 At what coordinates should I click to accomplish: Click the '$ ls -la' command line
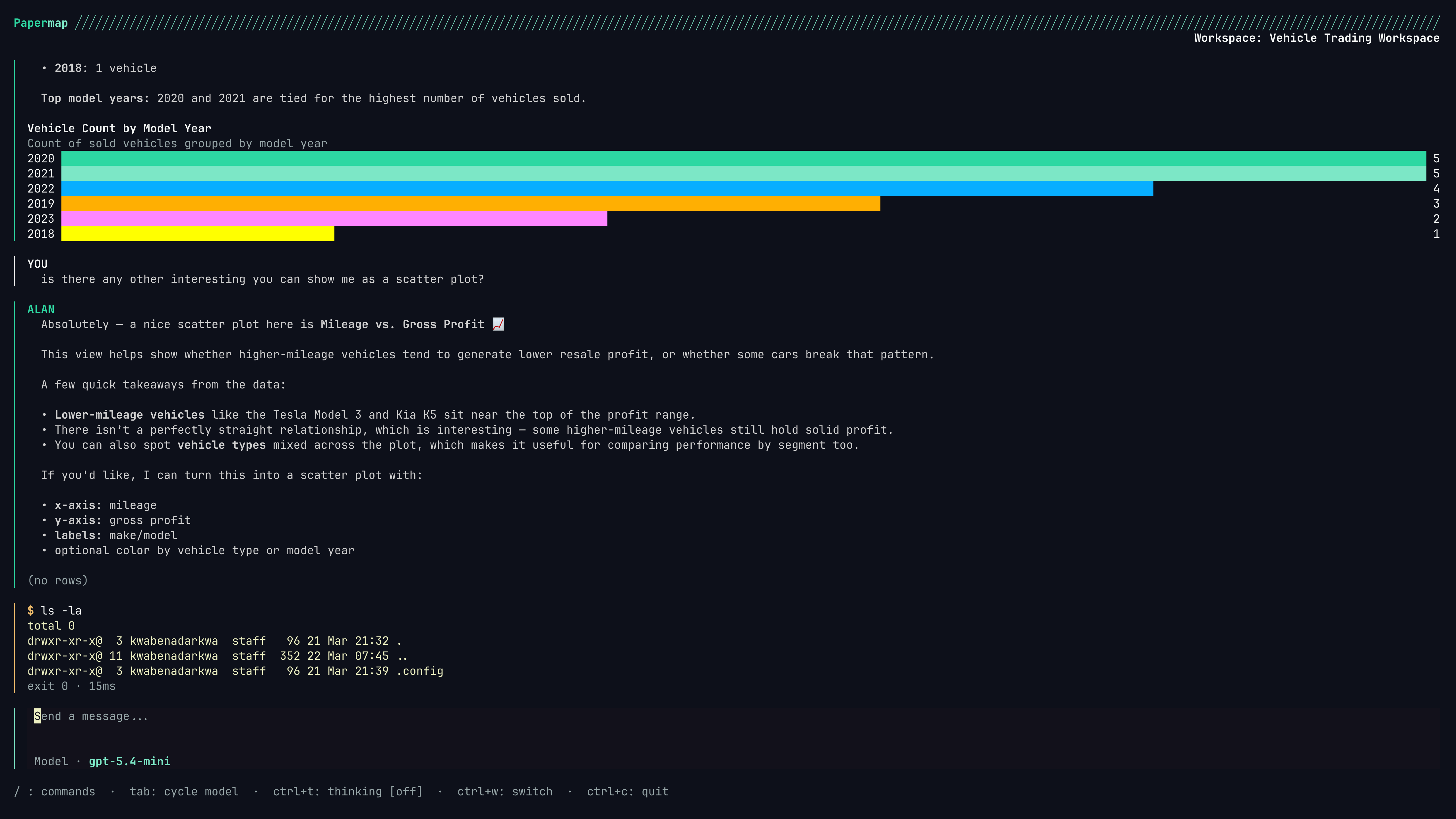point(54,611)
